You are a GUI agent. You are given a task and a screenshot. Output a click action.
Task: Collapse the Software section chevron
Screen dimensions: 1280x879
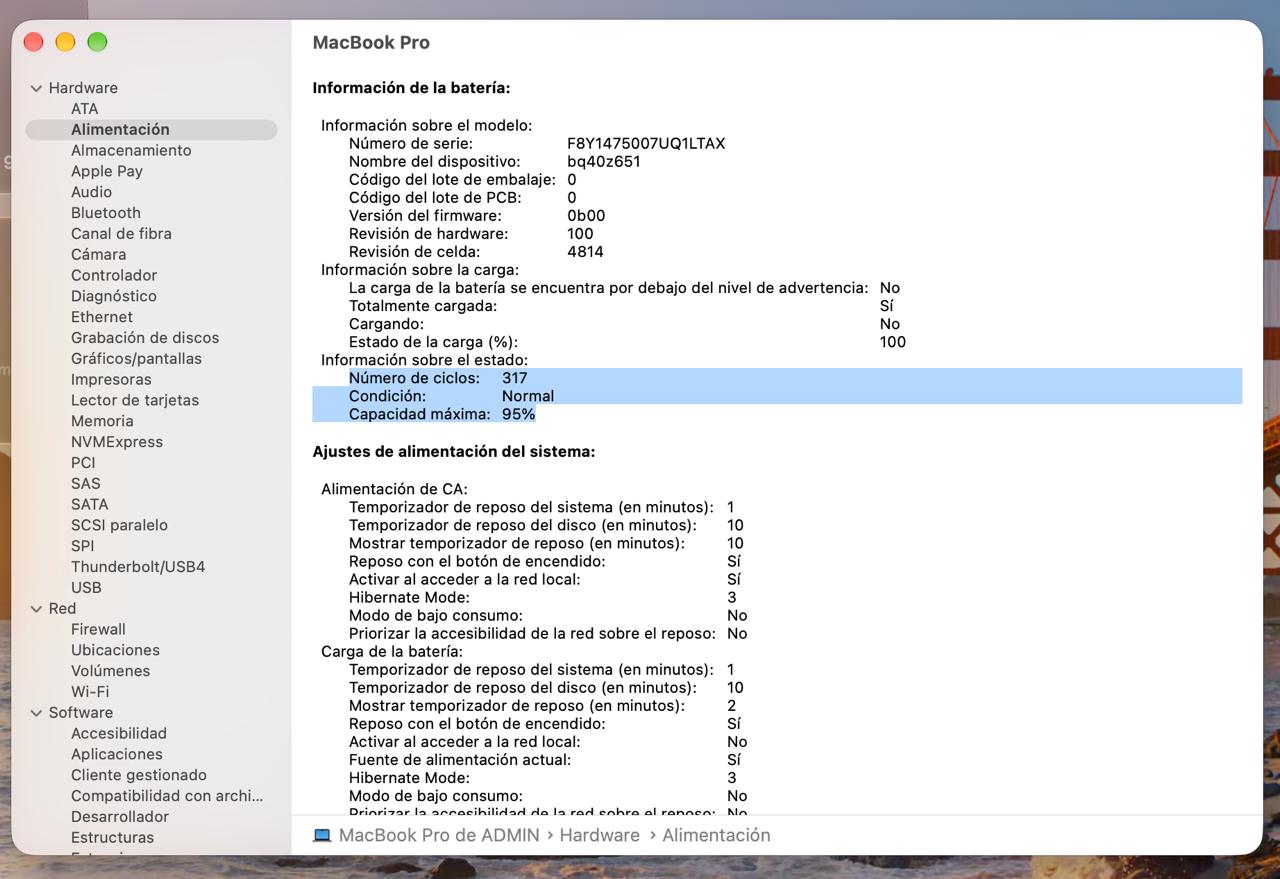pyautogui.click(x=37, y=713)
